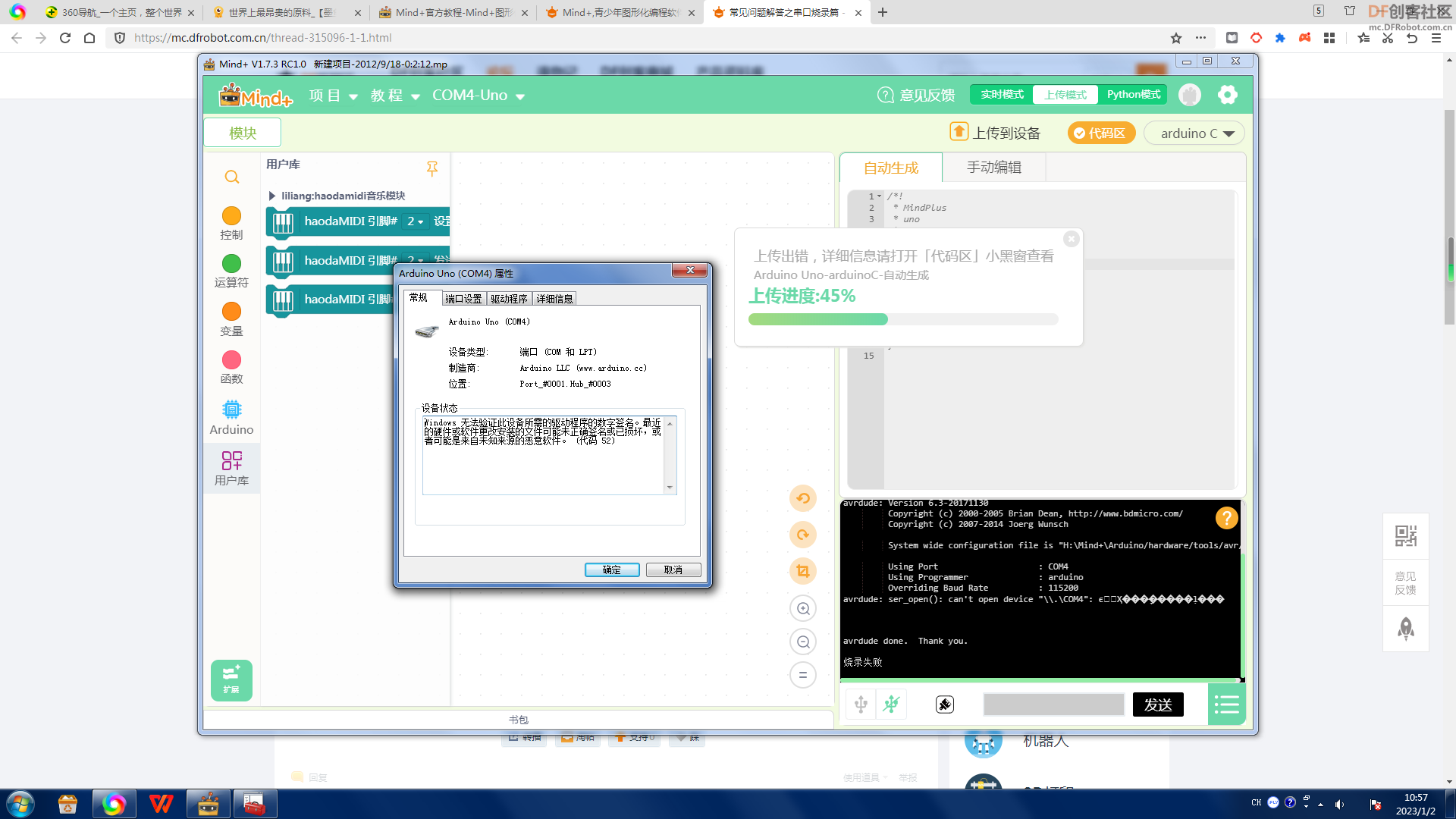The width and height of the screenshot is (1456, 819).
Task: Toggle the 代码区 code area button
Action: [1101, 133]
